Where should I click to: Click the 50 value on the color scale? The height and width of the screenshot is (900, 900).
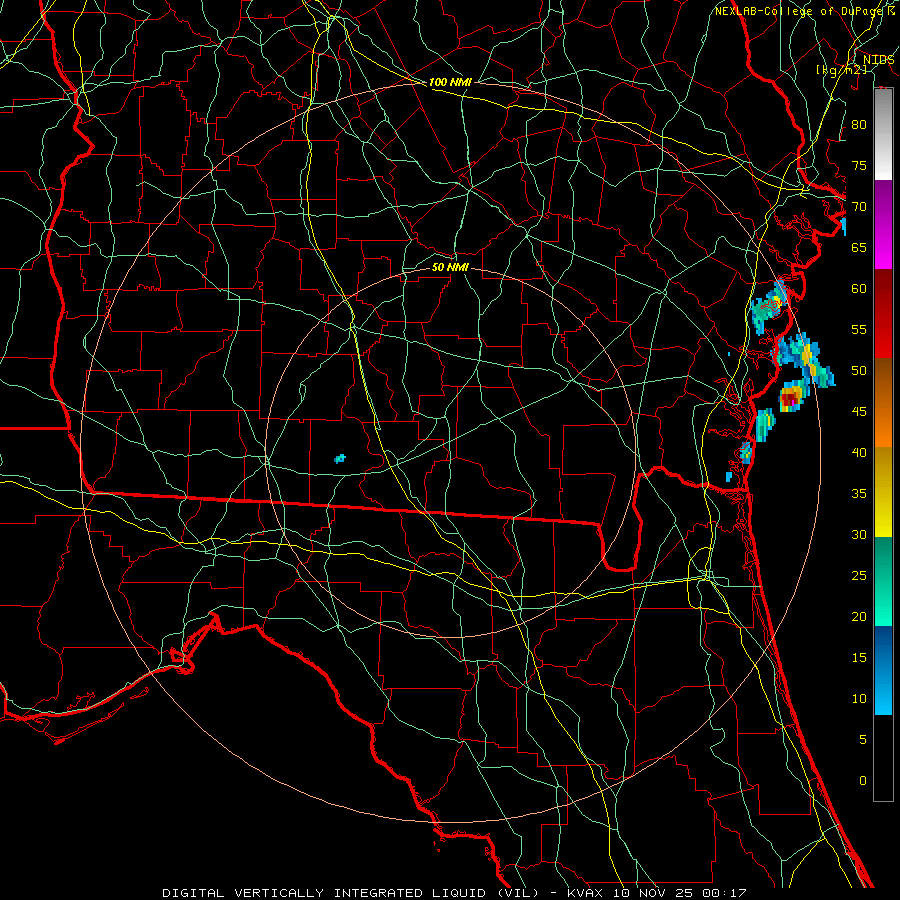pyautogui.click(x=859, y=371)
